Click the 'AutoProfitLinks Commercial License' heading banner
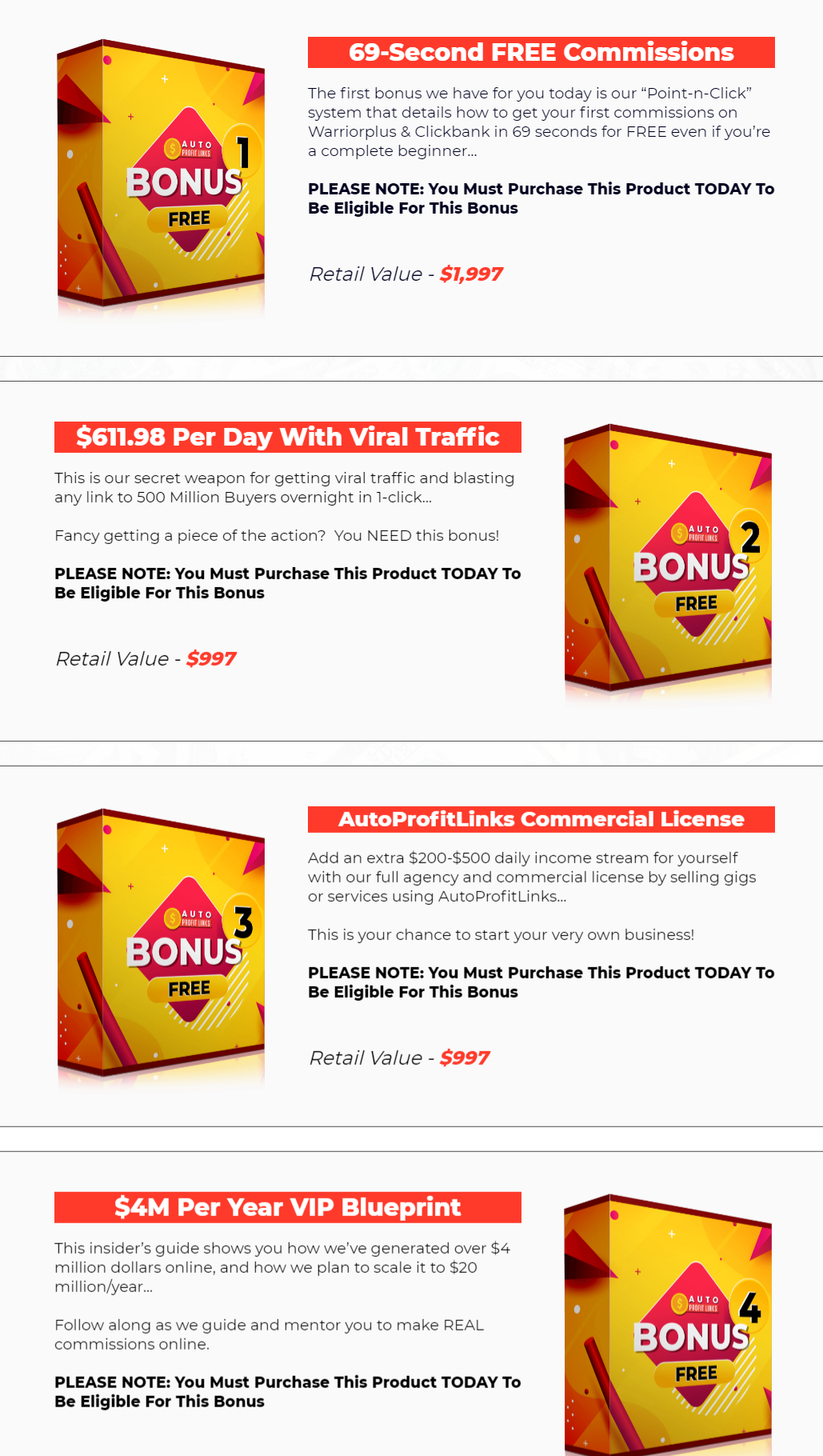 [x=541, y=819]
